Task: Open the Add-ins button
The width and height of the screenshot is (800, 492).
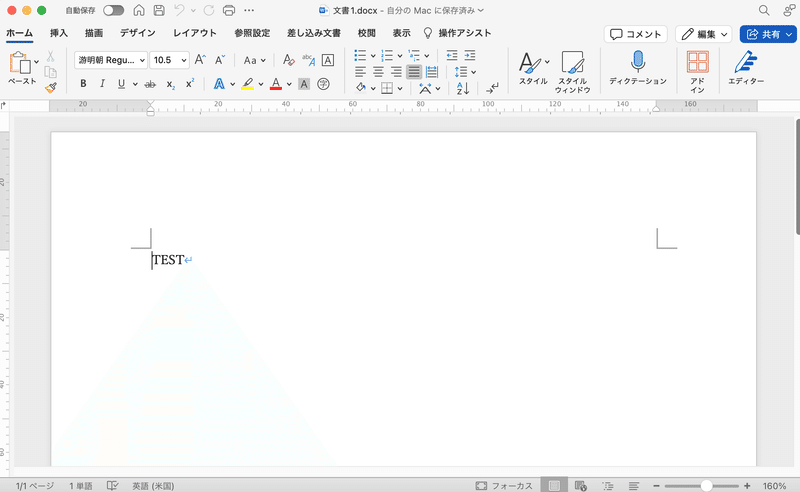Action: click(697, 71)
